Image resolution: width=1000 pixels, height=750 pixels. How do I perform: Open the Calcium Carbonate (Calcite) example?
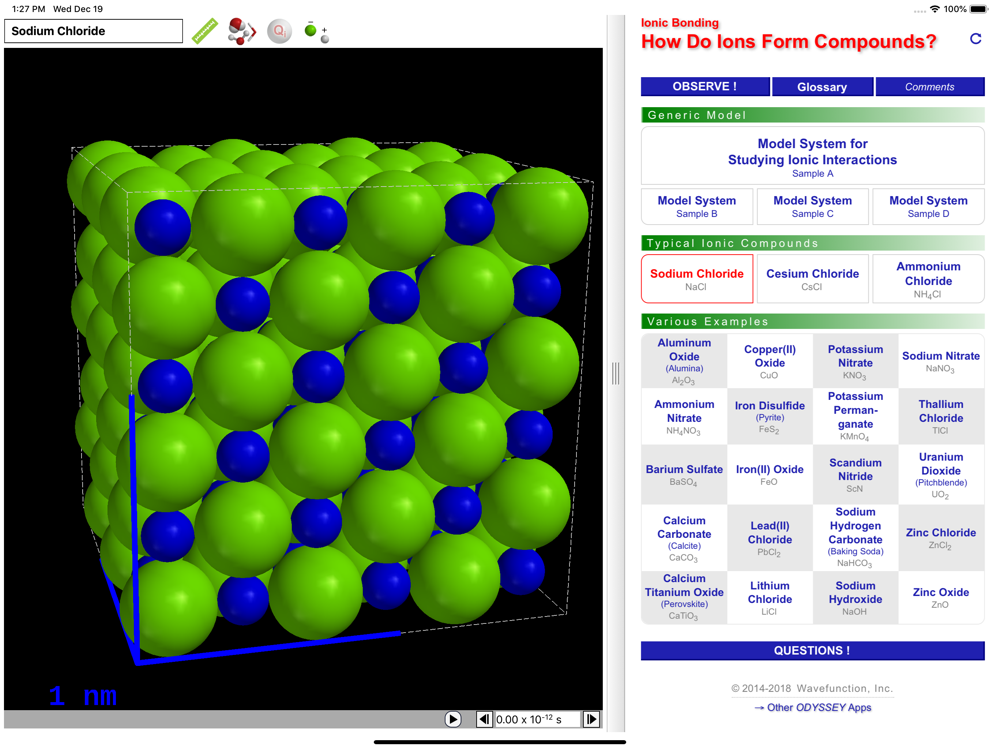point(684,538)
